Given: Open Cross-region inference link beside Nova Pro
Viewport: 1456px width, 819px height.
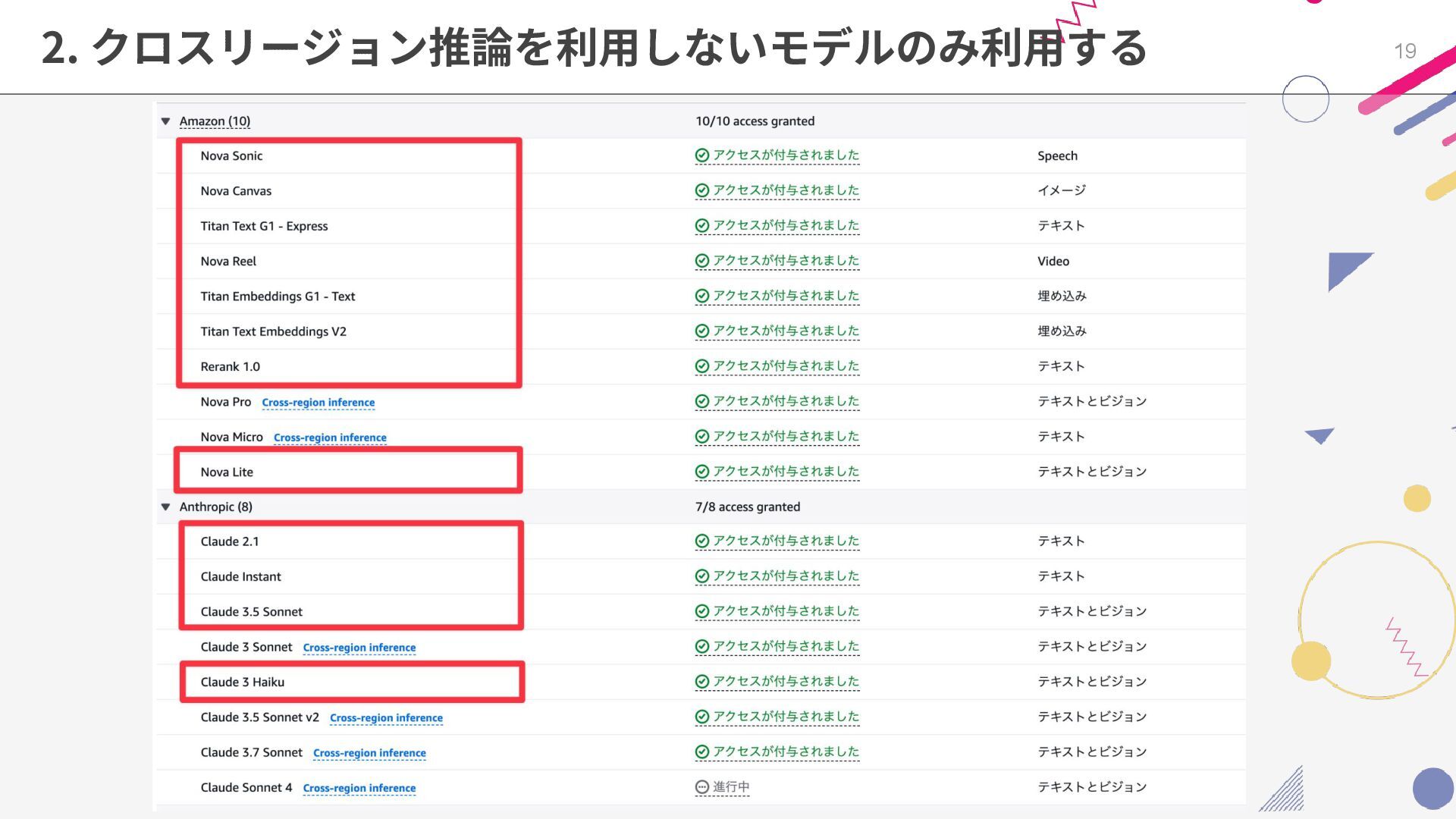Looking at the screenshot, I should (x=318, y=403).
